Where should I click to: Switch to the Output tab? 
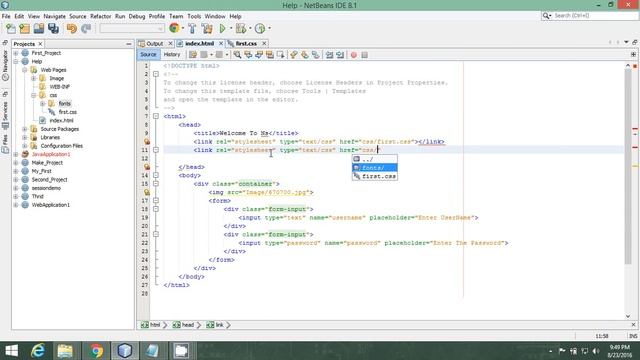(154, 43)
